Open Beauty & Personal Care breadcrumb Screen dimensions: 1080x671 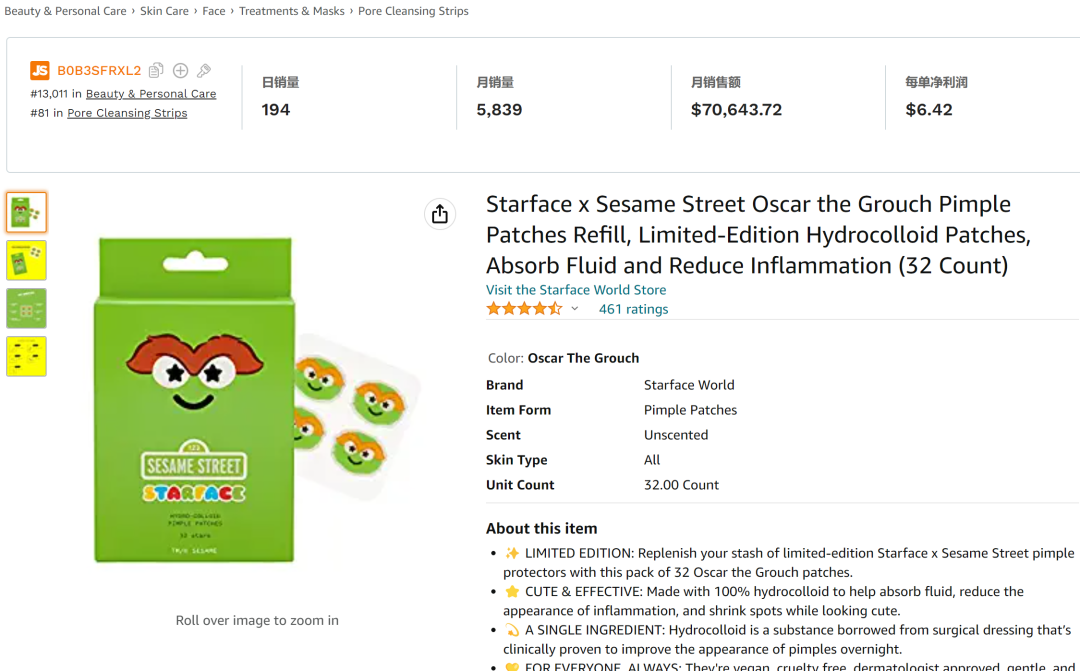click(66, 11)
